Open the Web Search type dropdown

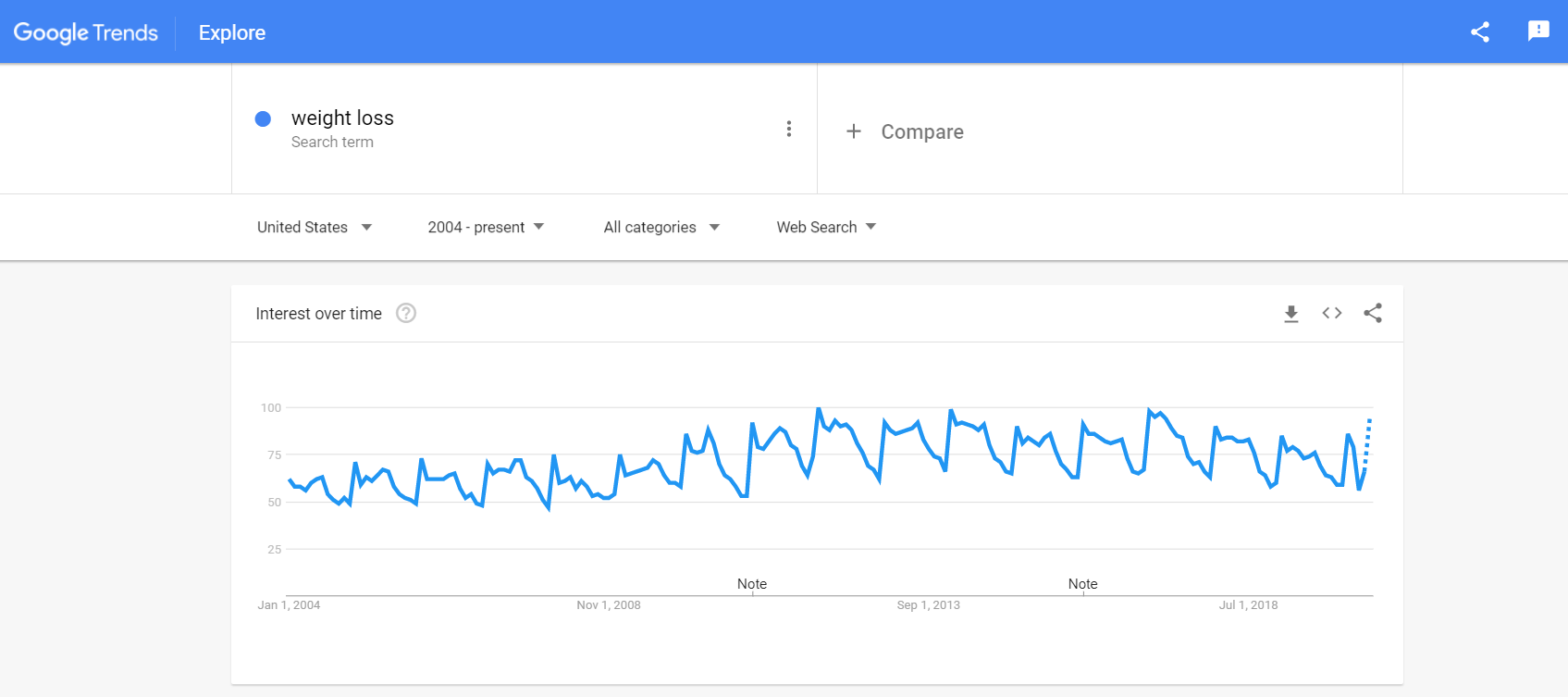[x=826, y=227]
